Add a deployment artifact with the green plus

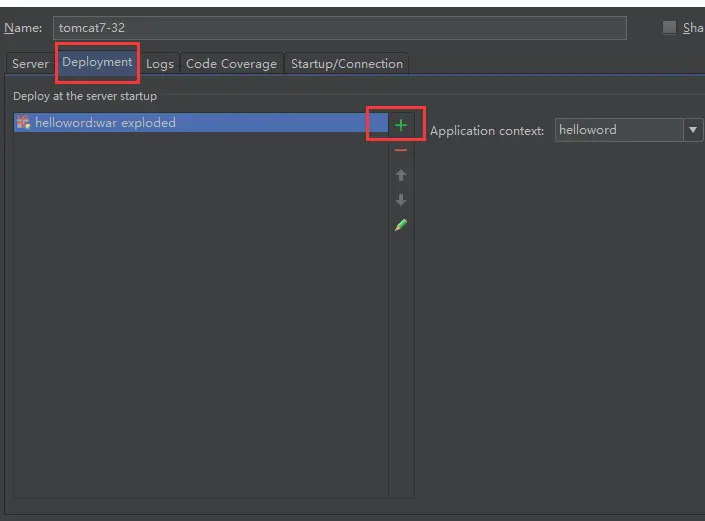coord(401,125)
